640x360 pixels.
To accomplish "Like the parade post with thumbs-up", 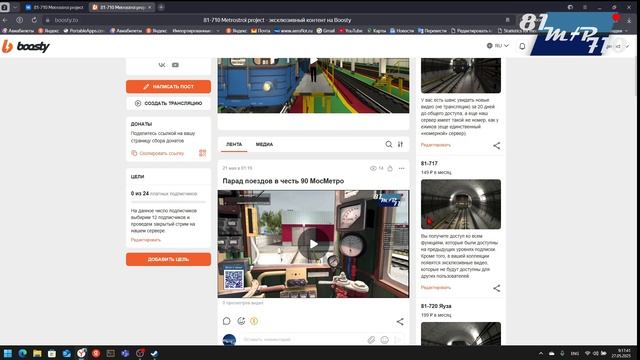I will tap(390, 168).
